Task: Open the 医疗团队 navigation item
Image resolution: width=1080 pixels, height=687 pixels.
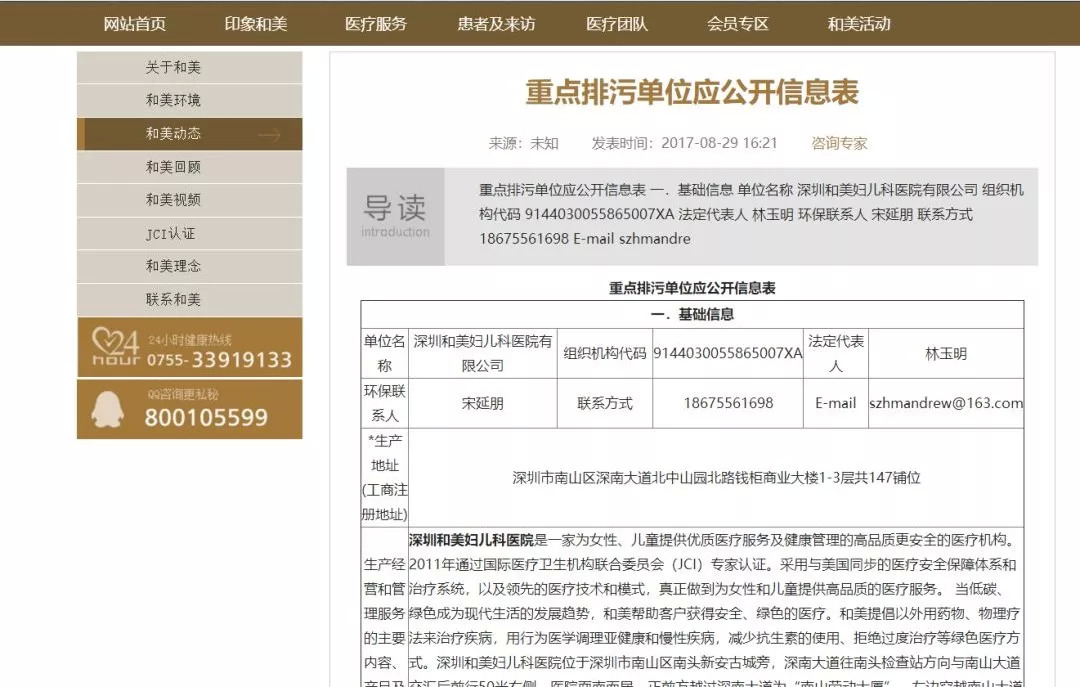Action: pyautogui.click(x=616, y=24)
